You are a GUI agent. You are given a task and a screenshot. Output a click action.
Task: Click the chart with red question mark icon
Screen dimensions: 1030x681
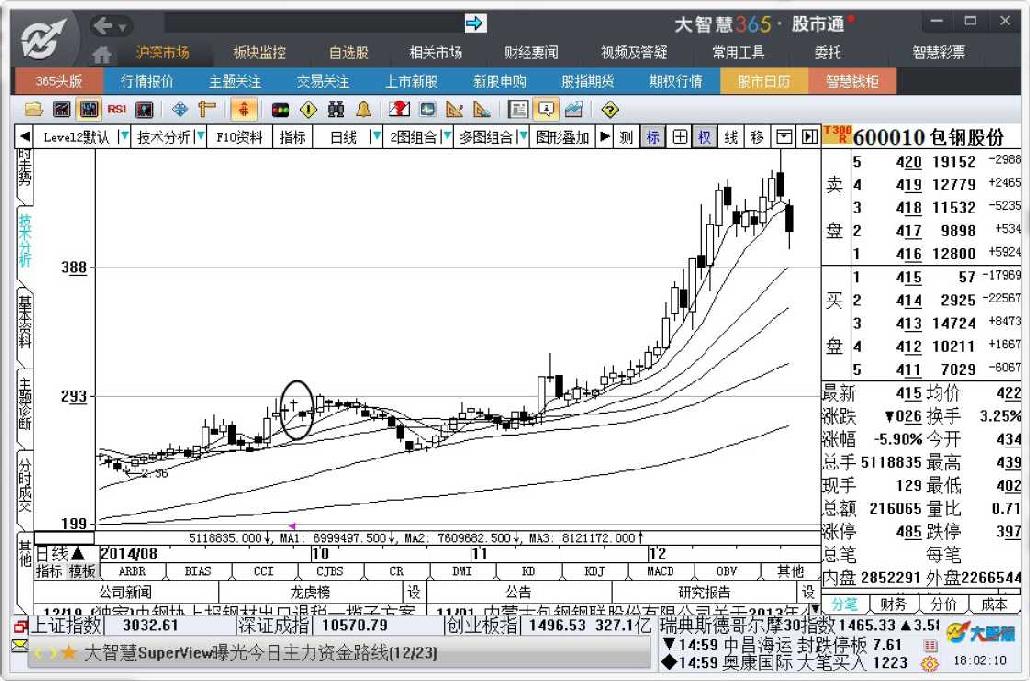(399, 109)
